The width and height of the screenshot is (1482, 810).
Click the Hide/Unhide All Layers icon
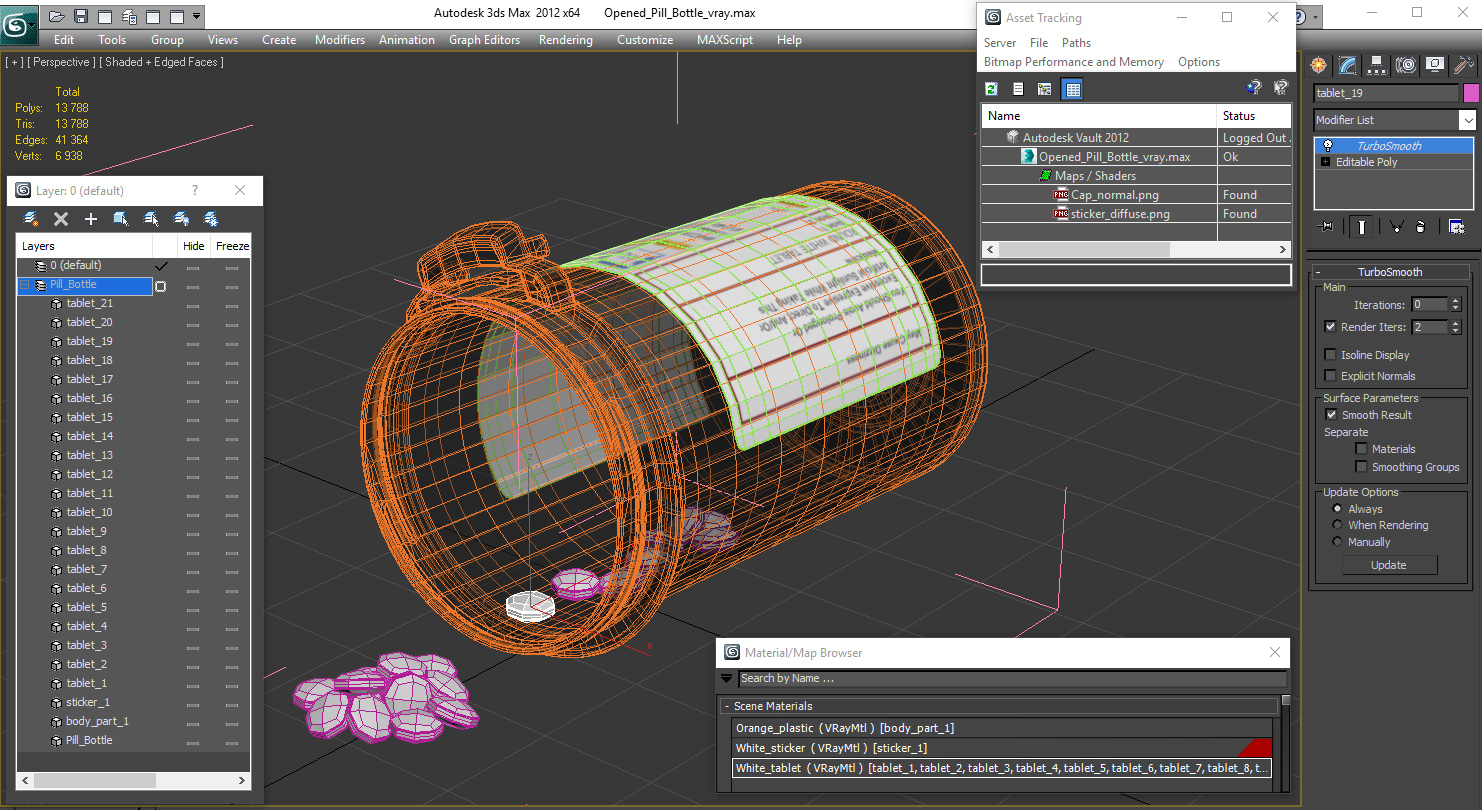(181, 218)
